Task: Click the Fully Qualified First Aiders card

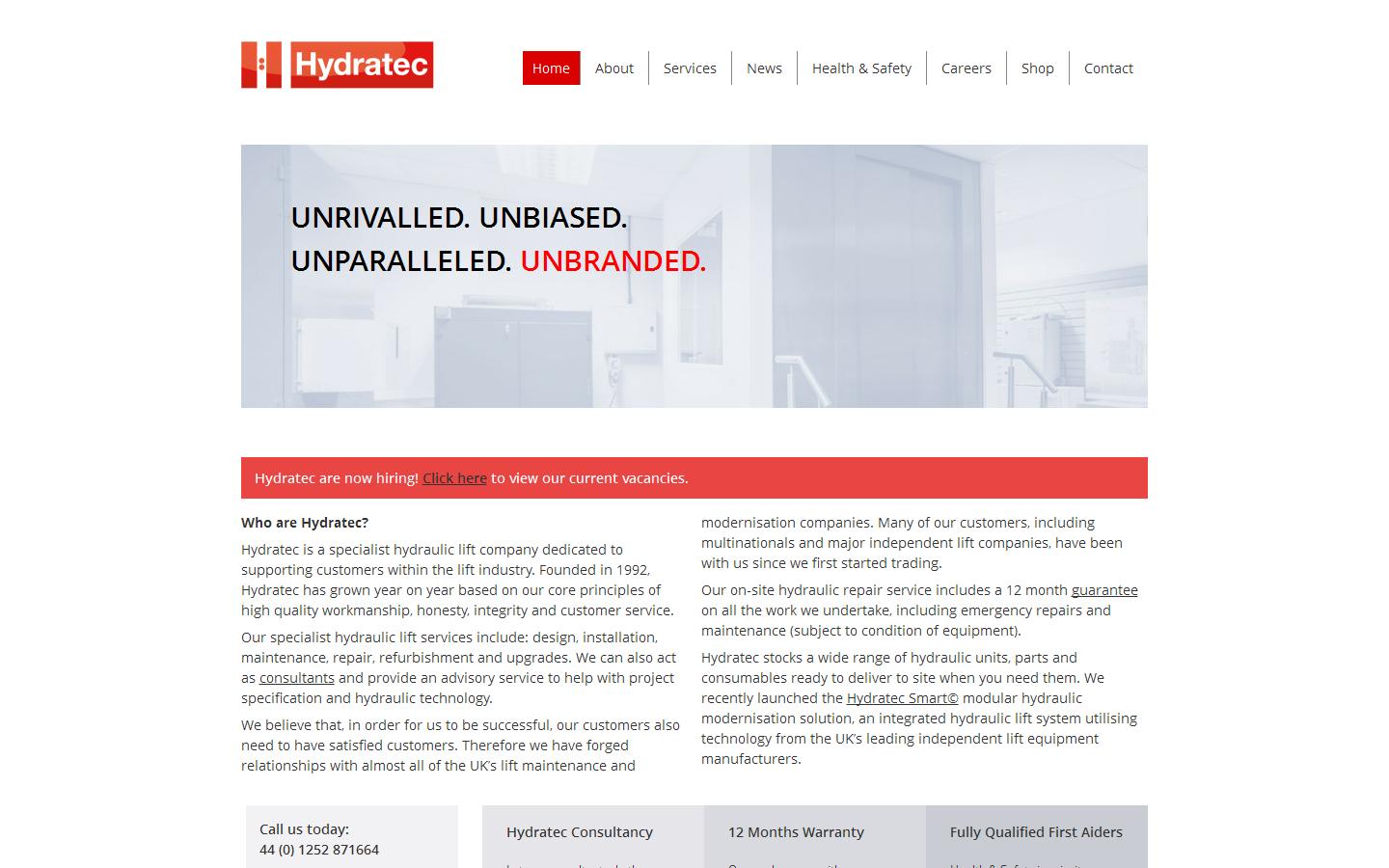Action: coord(1036,832)
